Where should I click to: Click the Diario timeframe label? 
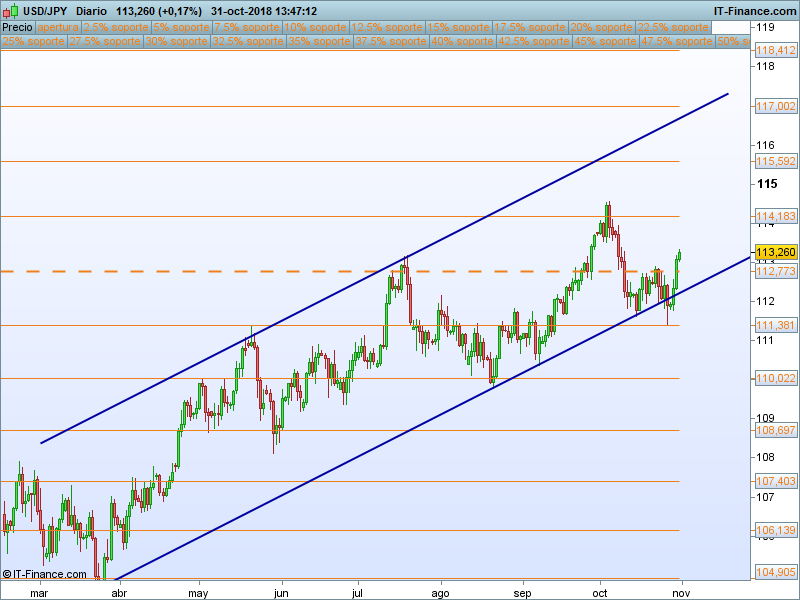tap(91, 11)
